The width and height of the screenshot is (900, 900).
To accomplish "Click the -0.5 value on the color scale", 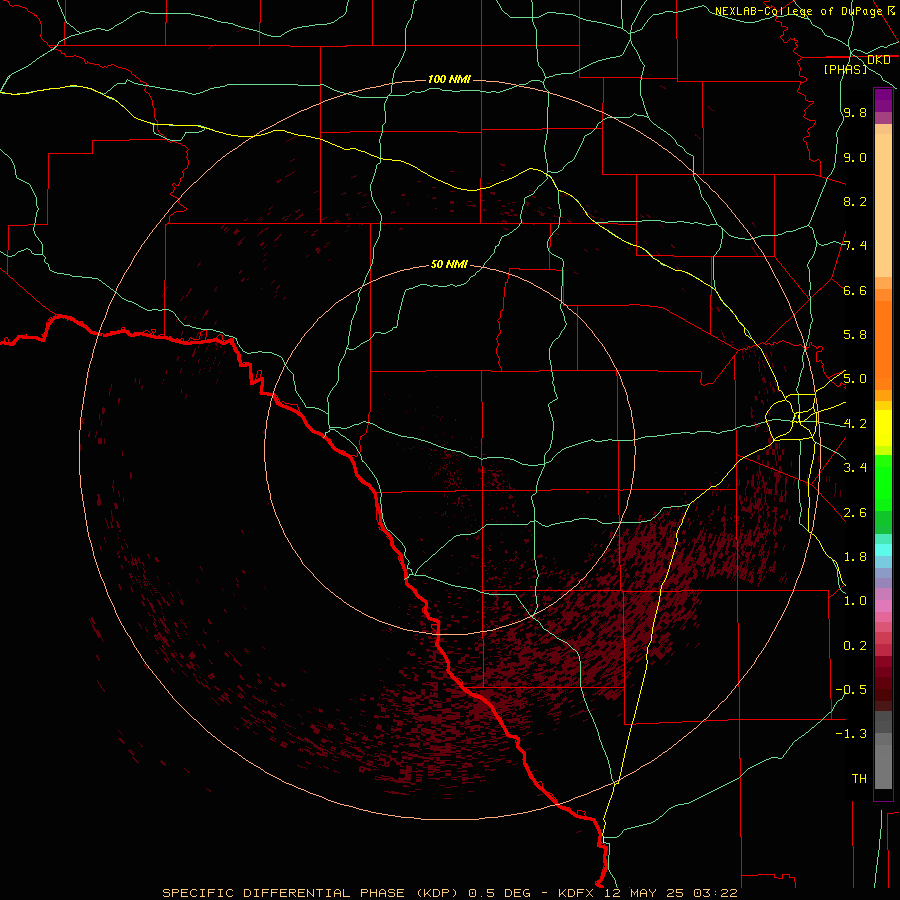I will (851, 690).
